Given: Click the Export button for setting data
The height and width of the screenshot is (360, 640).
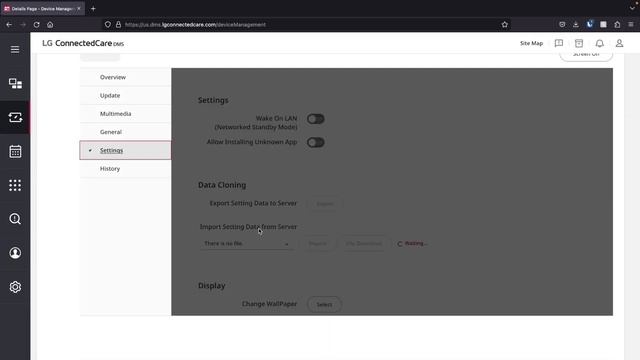Looking at the screenshot, I should pyautogui.click(x=325, y=204).
